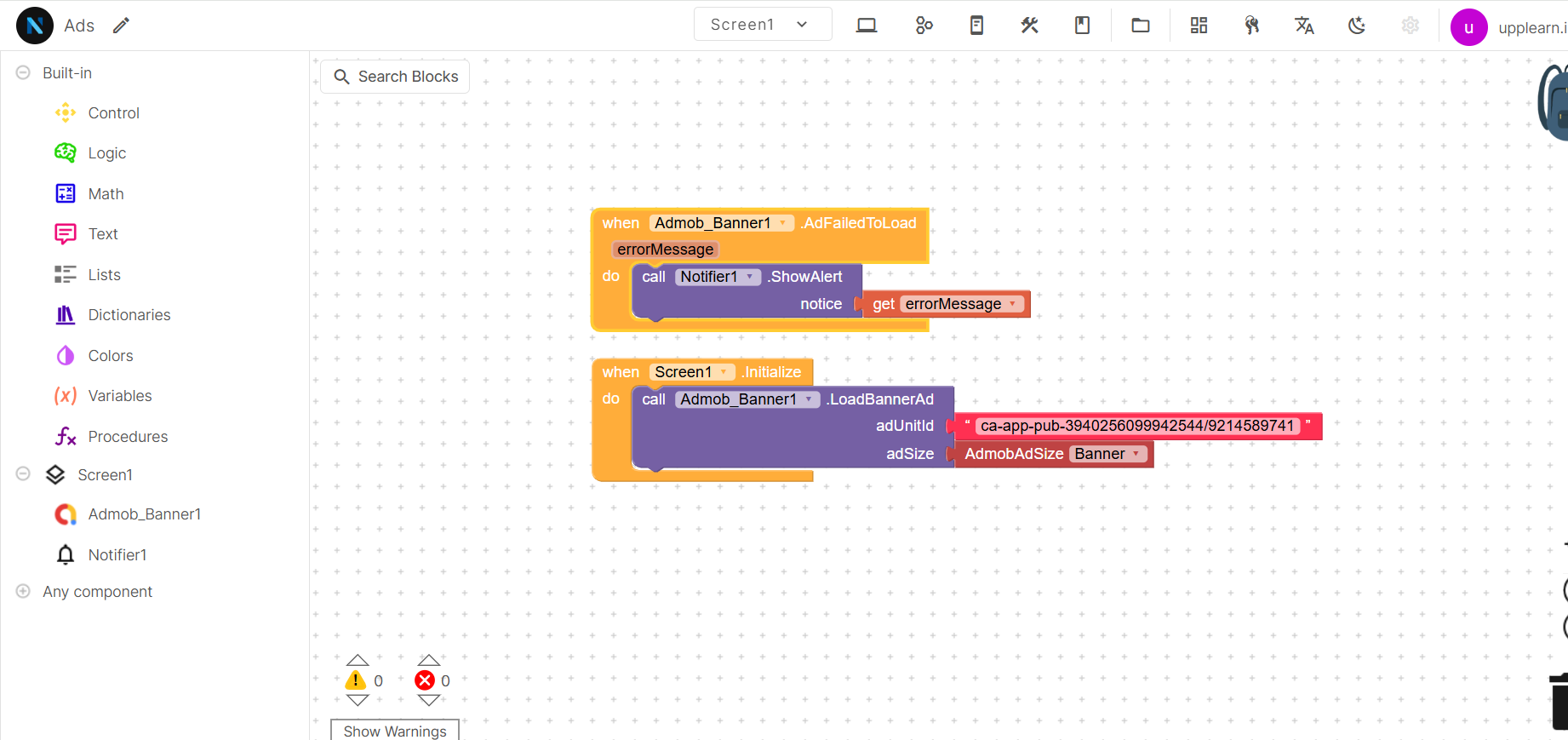Collapse the Built-in blocks section
Image resolution: width=1568 pixels, height=740 pixels.
coord(23,73)
